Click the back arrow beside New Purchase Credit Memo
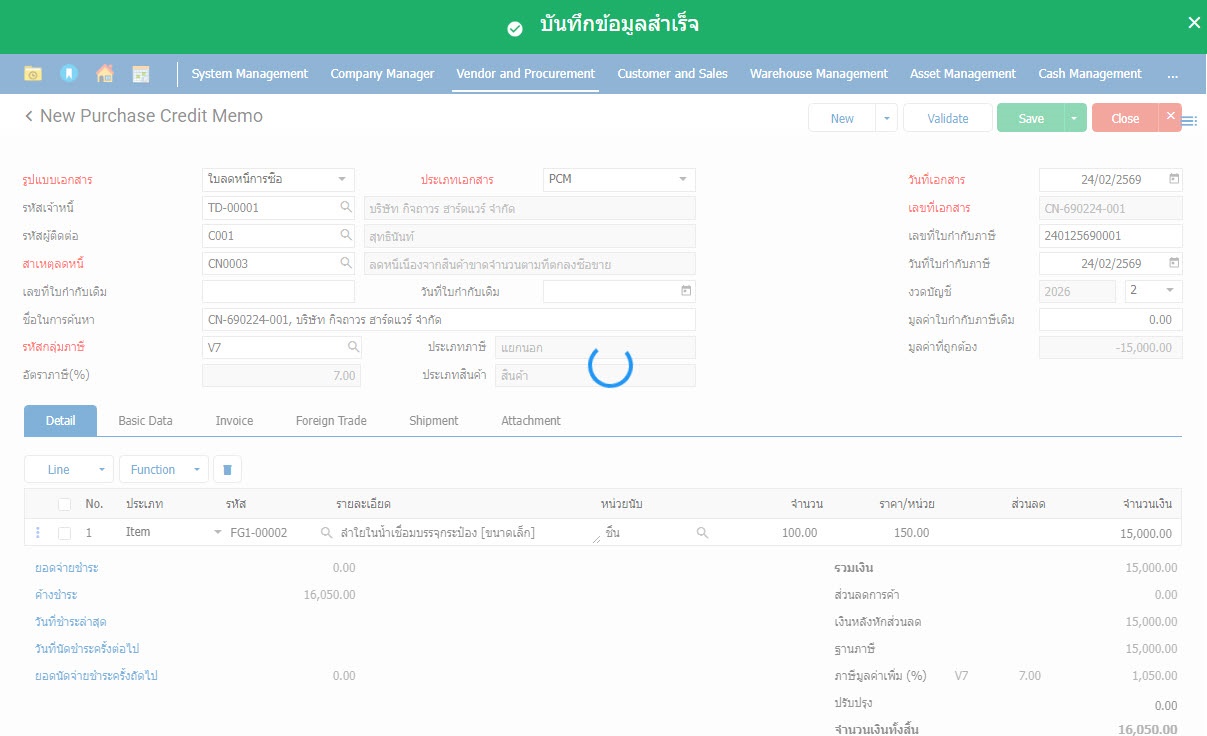The width and height of the screenshot is (1207, 736). coord(29,117)
